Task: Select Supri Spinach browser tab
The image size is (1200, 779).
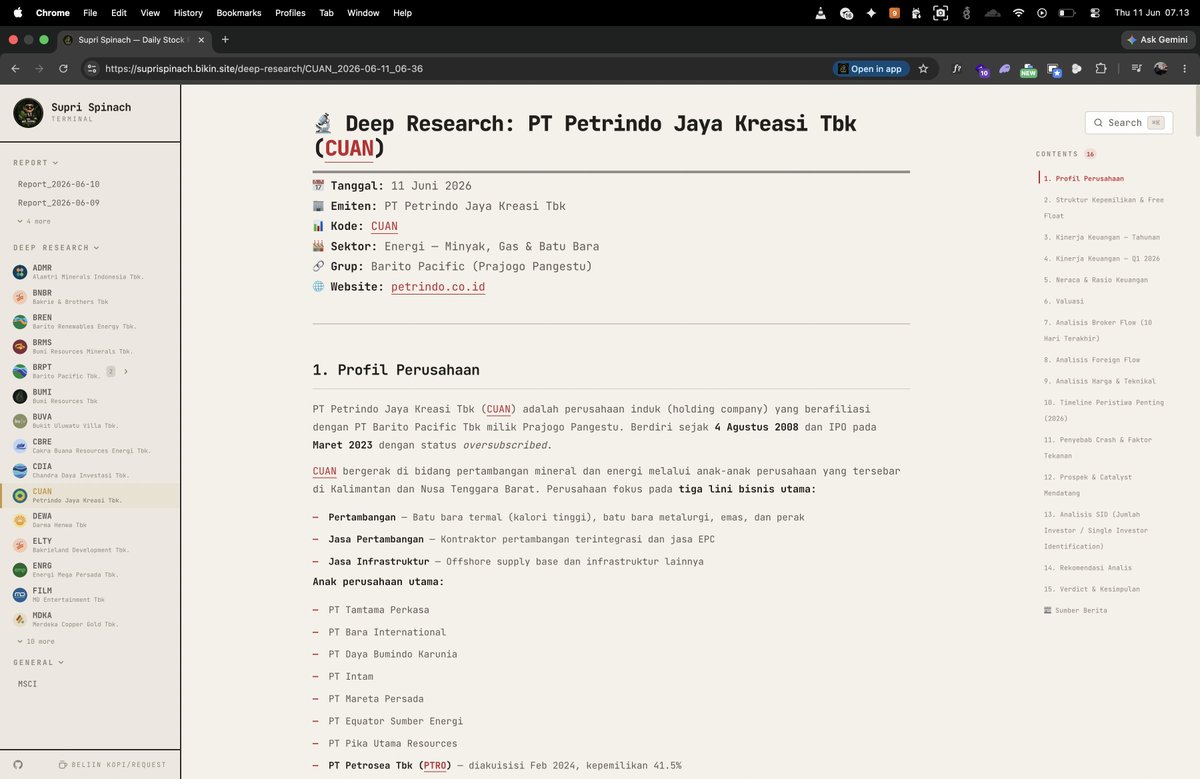Action: 133,40
